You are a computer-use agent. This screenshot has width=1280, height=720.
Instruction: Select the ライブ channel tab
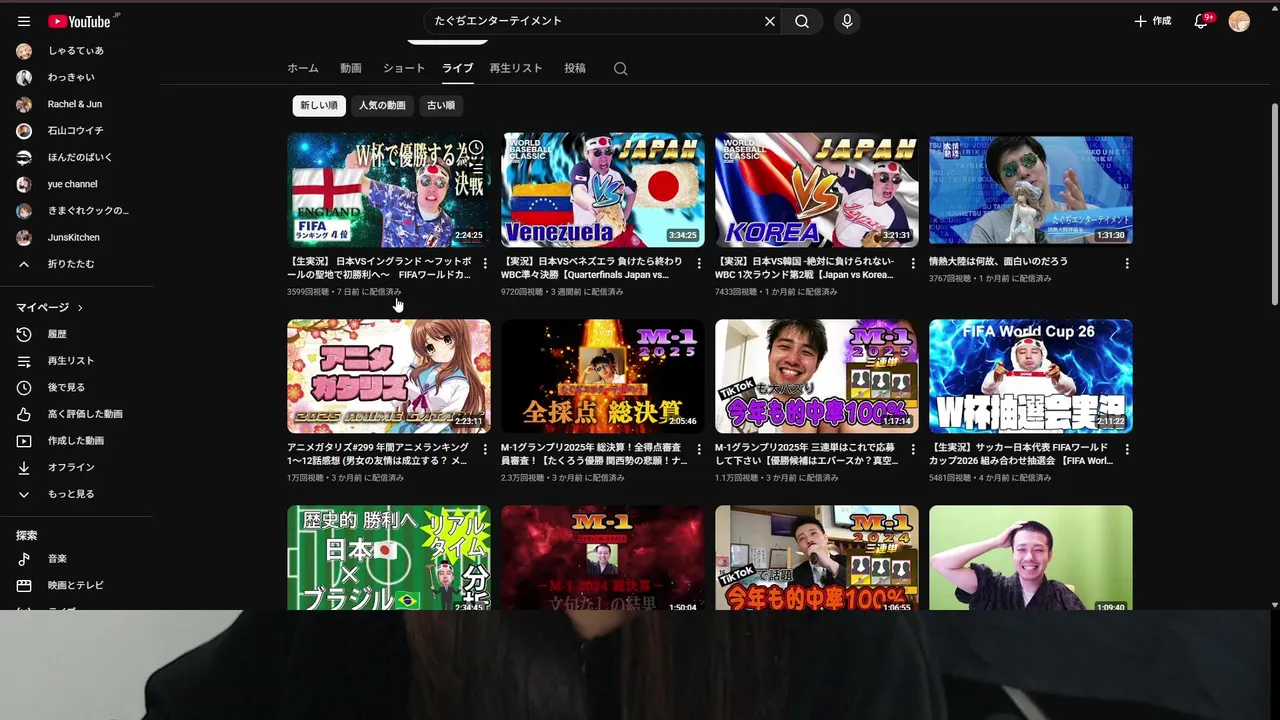coord(458,68)
